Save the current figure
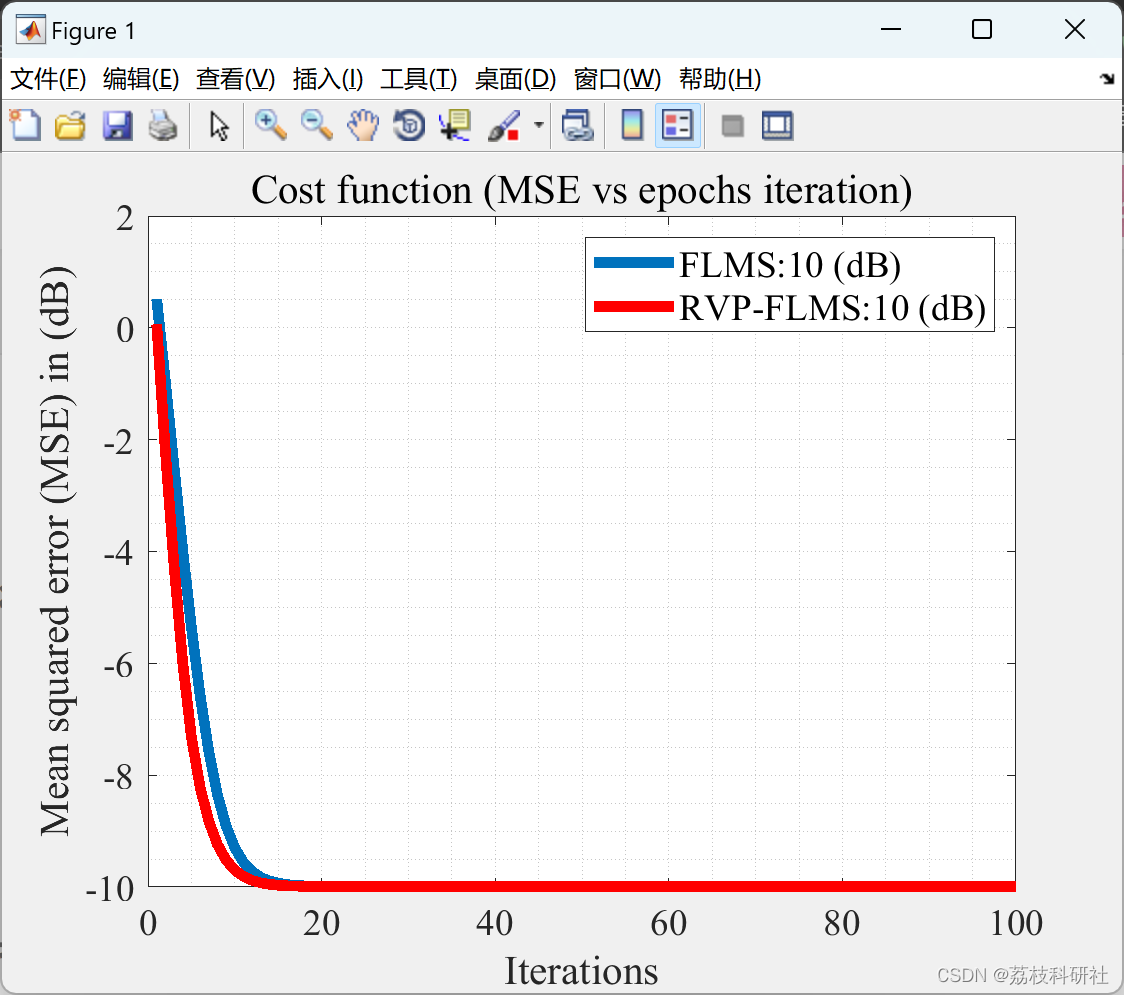Screen dimensions: 1124x995 pyautogui.click(x=117, y=125)
